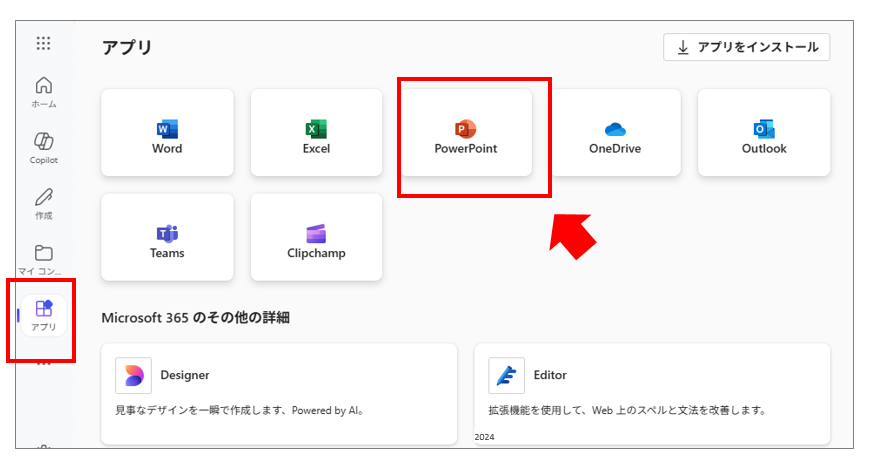874x467 pixels.
Task: Click the Editor icon
Action: [507, 376]
